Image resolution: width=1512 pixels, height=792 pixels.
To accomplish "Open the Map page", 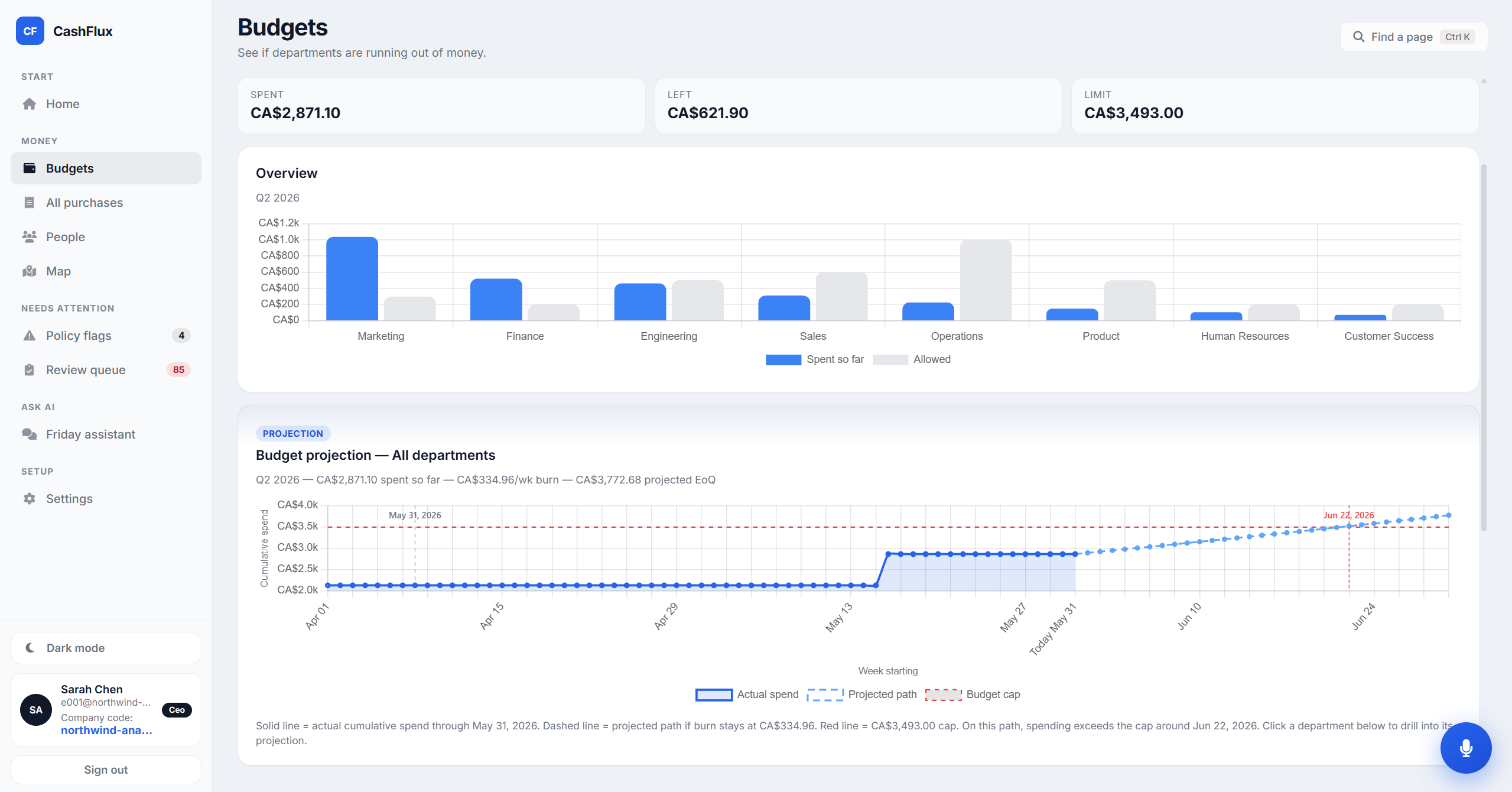I will [106, 271].
